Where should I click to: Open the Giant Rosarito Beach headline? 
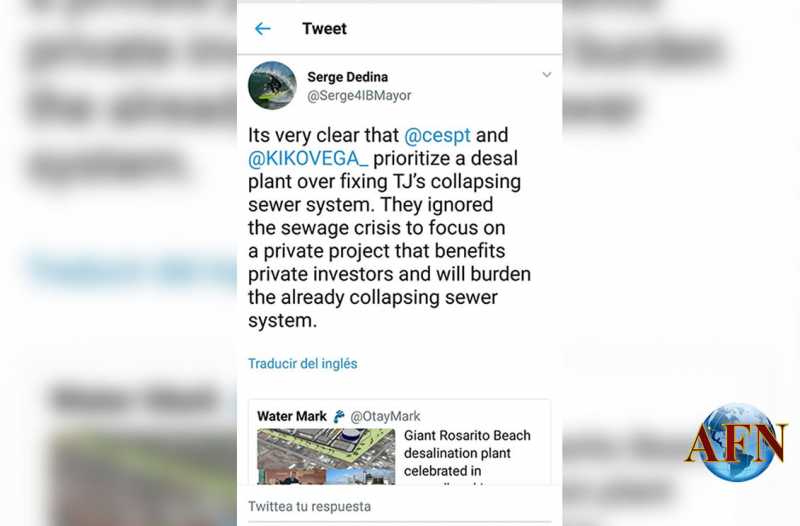point(467,454)
